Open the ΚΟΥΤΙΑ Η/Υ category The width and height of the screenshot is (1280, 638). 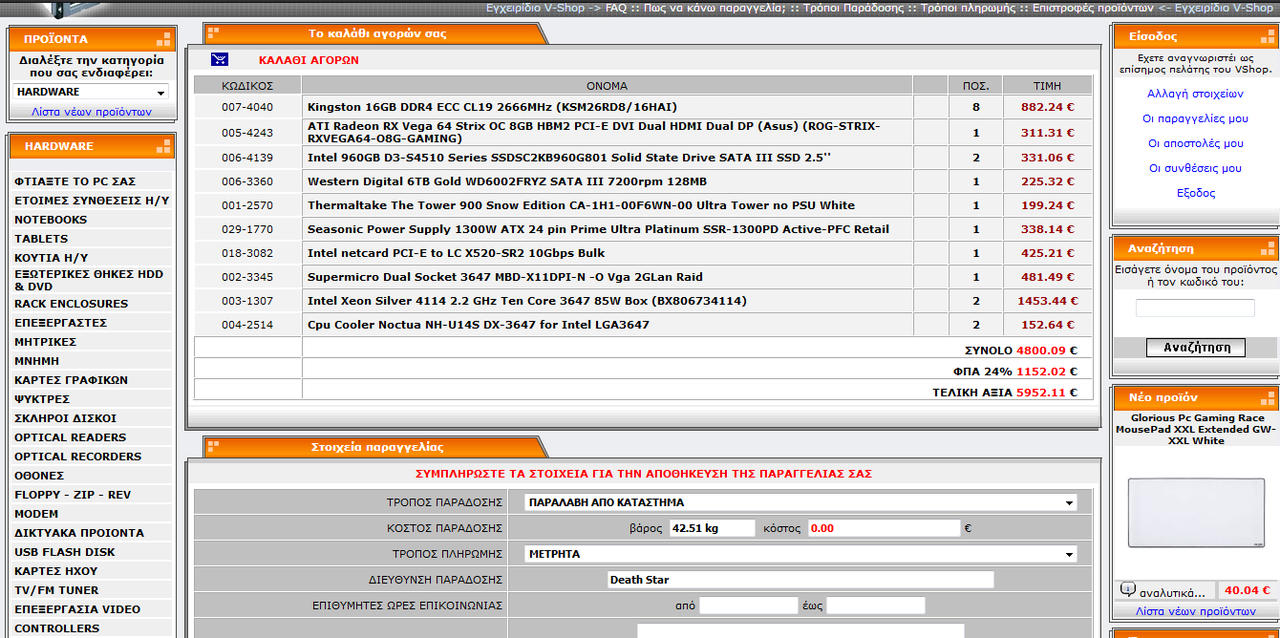tap(51, 258)
